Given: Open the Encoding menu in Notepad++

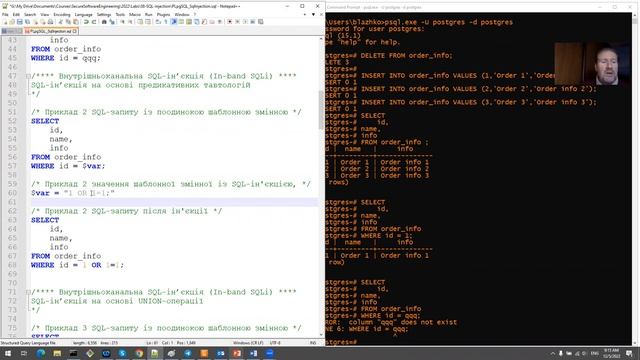Looking at the screenshot, I should (x=62, y=14).
